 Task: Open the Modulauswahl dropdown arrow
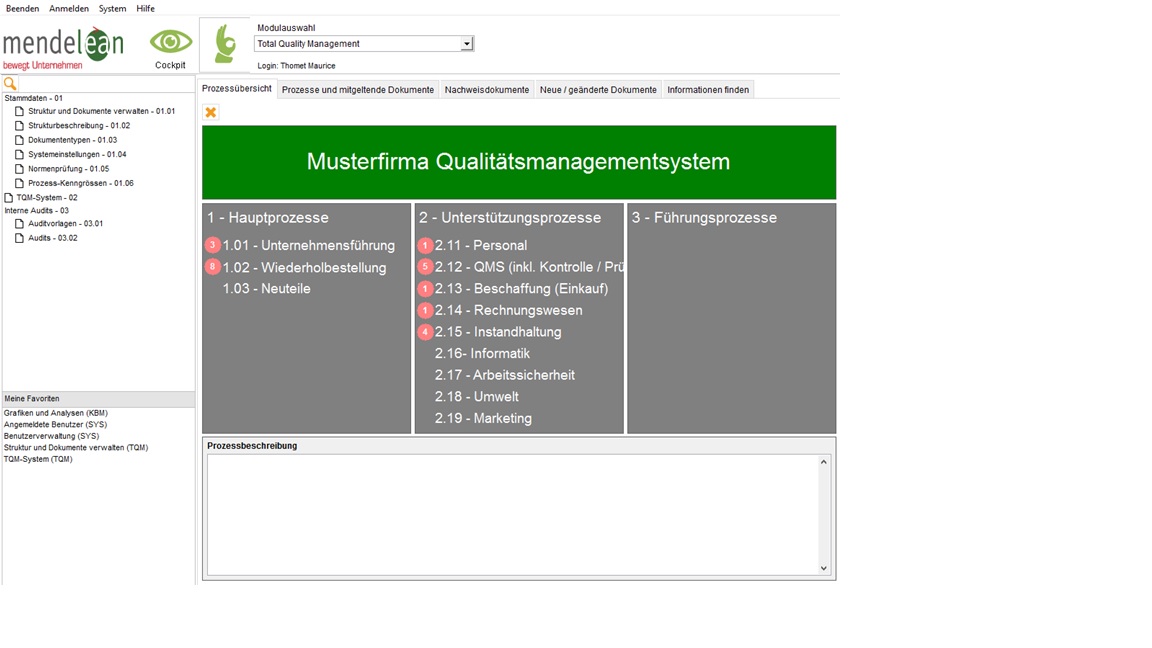[467, 44]
